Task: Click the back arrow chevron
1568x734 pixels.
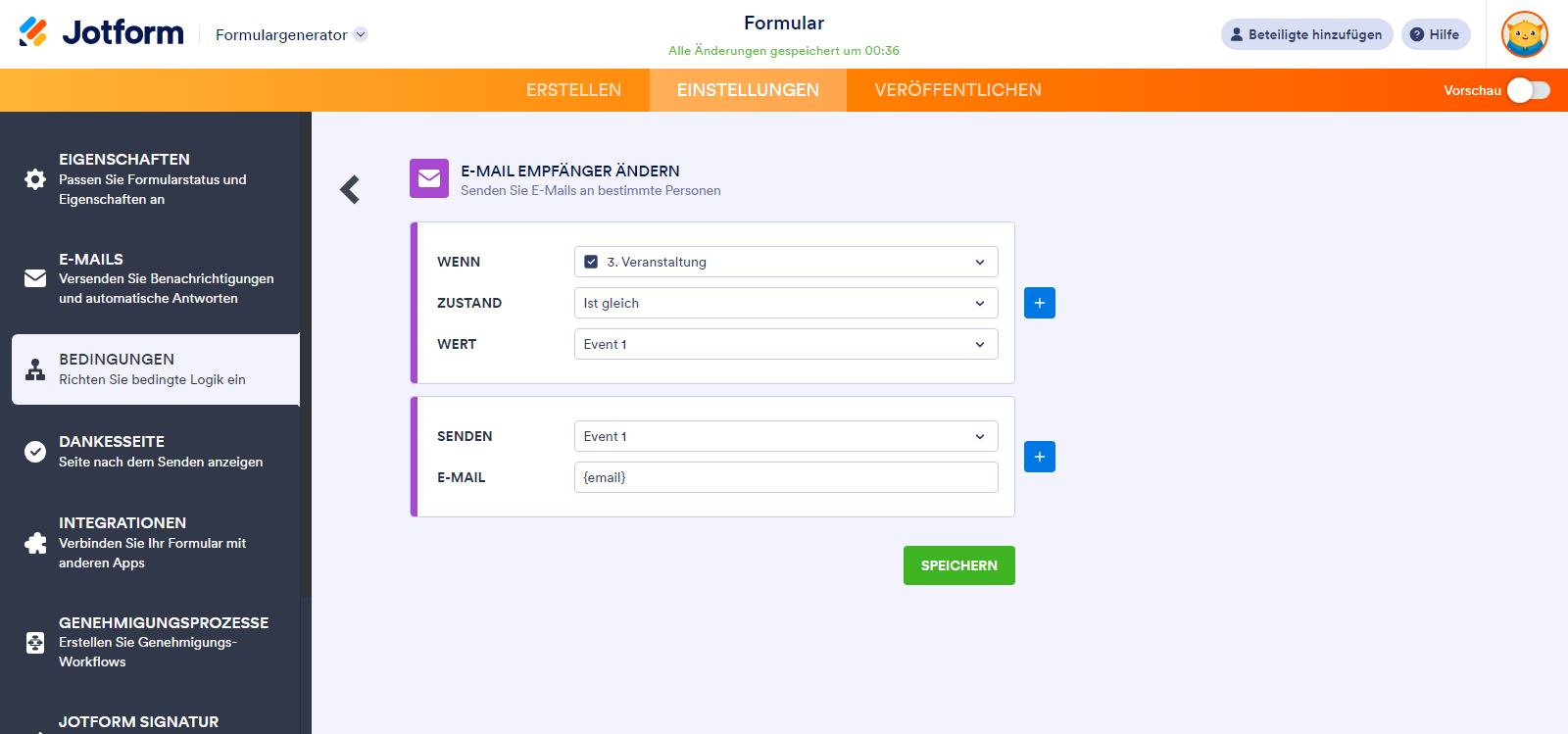Action: coord(350,189)
